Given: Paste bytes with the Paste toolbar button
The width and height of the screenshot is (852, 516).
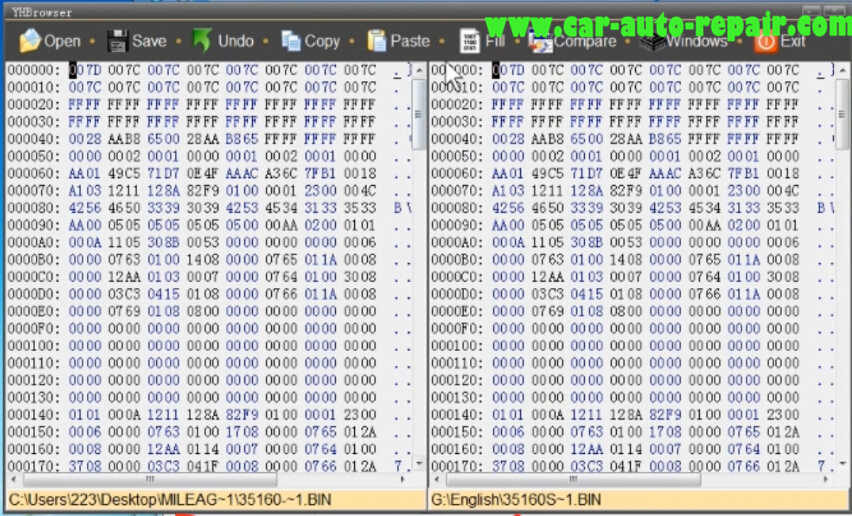Looking at the screenshot, I should (x=398, y=41).
